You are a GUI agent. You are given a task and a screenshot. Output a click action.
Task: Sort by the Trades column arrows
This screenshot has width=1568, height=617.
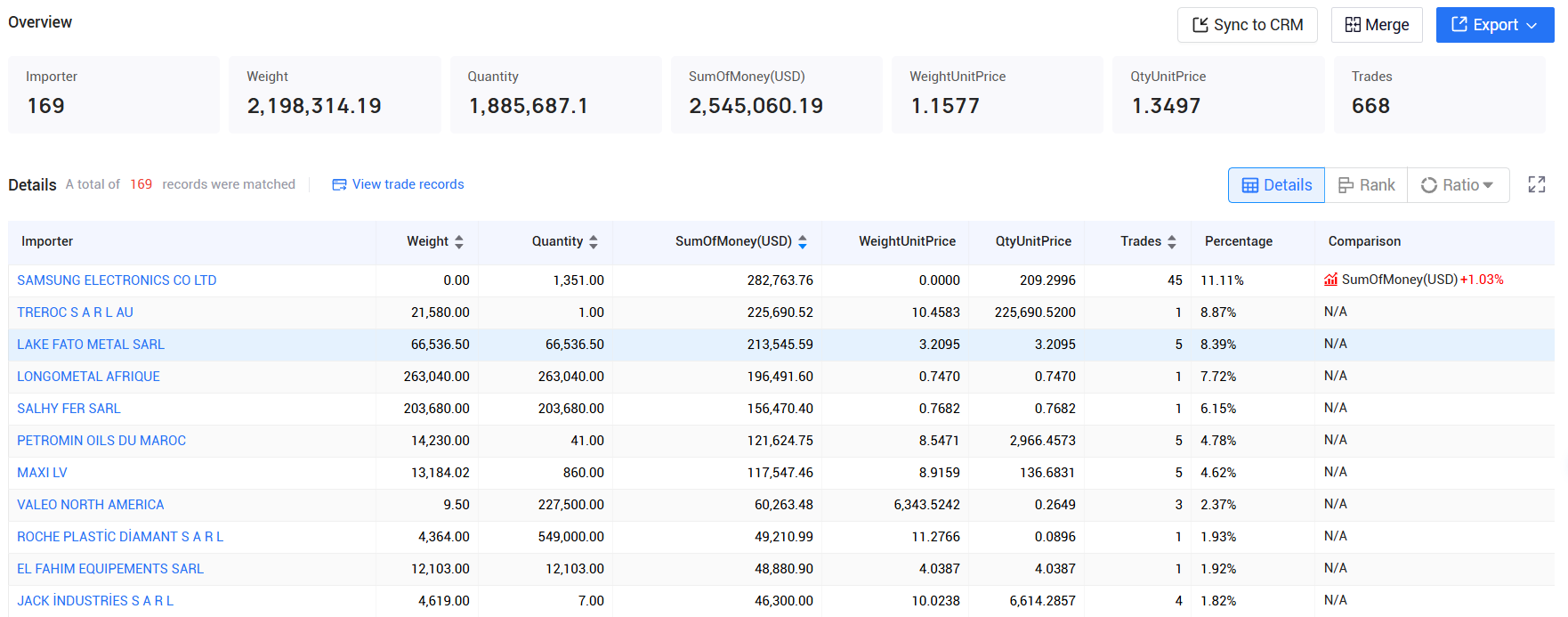1172,241
